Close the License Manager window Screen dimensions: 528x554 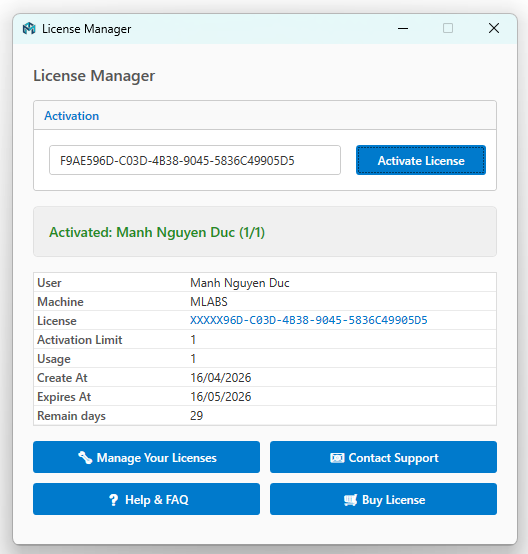[494, 28]
